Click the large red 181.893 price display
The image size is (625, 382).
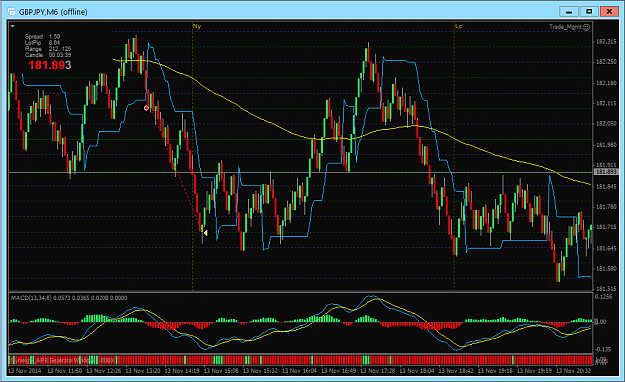49,65
